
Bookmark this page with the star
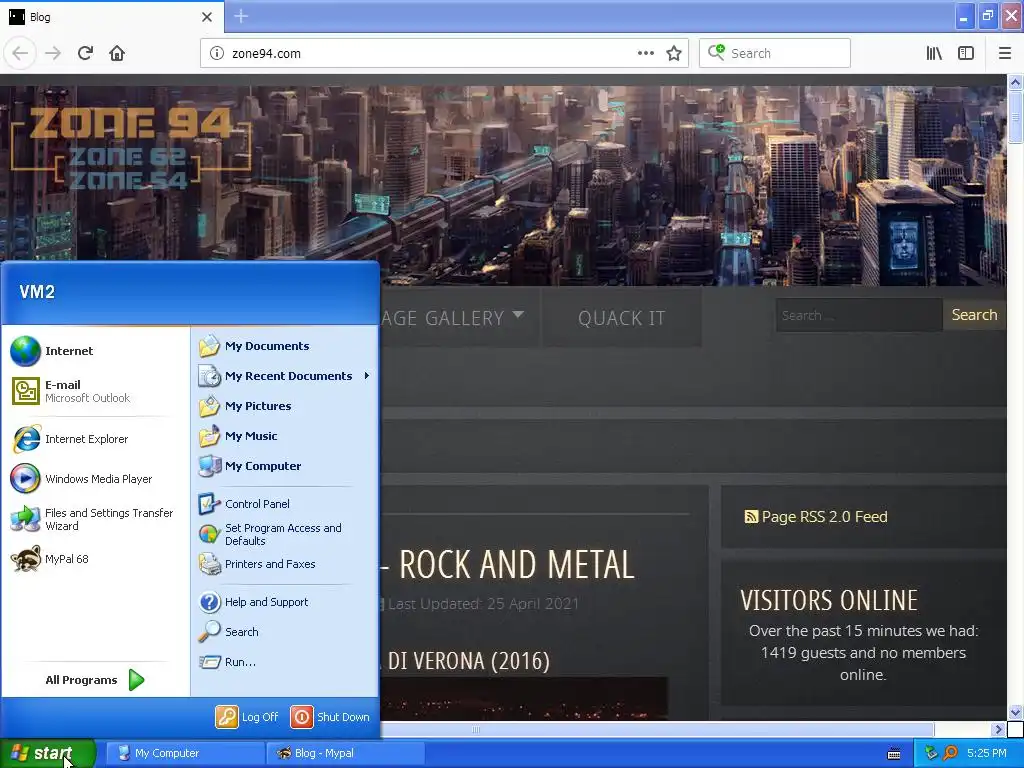coord(674,54)
